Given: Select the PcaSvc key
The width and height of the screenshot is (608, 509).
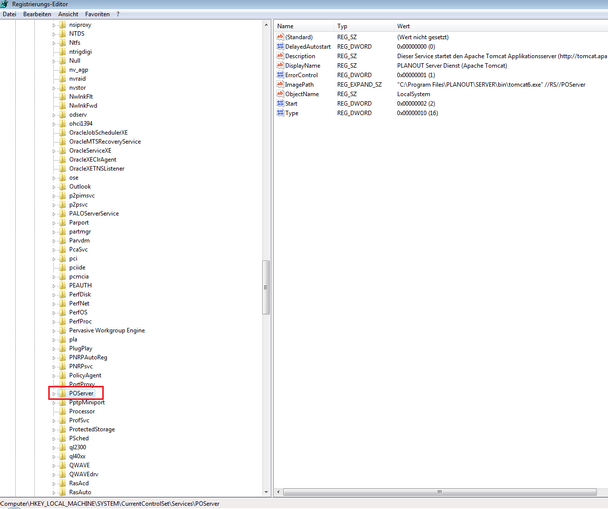Looking at the screenshot, I should 78,249.
